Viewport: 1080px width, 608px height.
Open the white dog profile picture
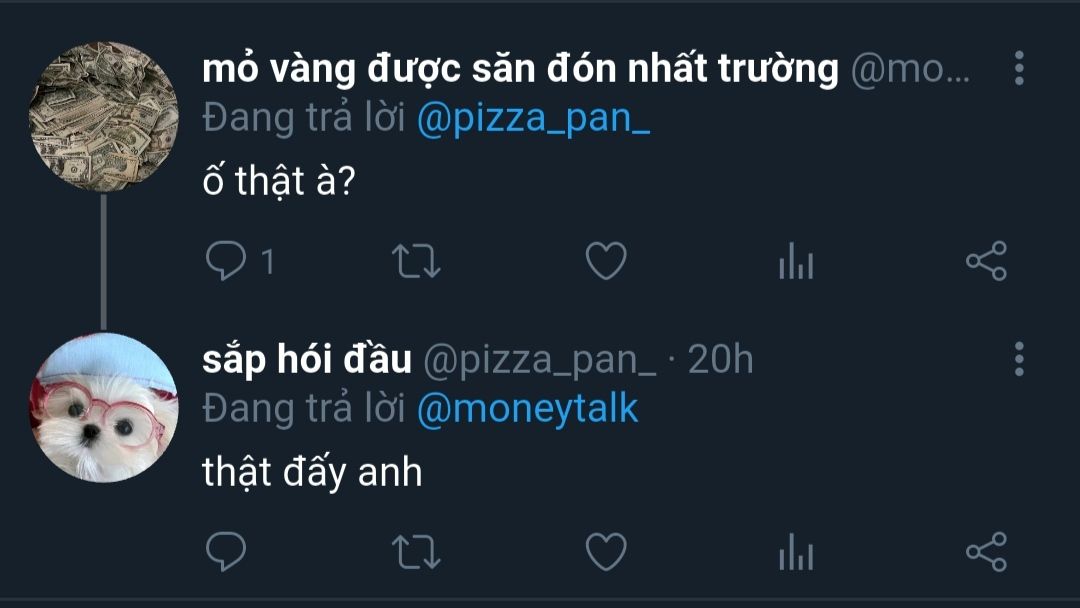point(103,407)
